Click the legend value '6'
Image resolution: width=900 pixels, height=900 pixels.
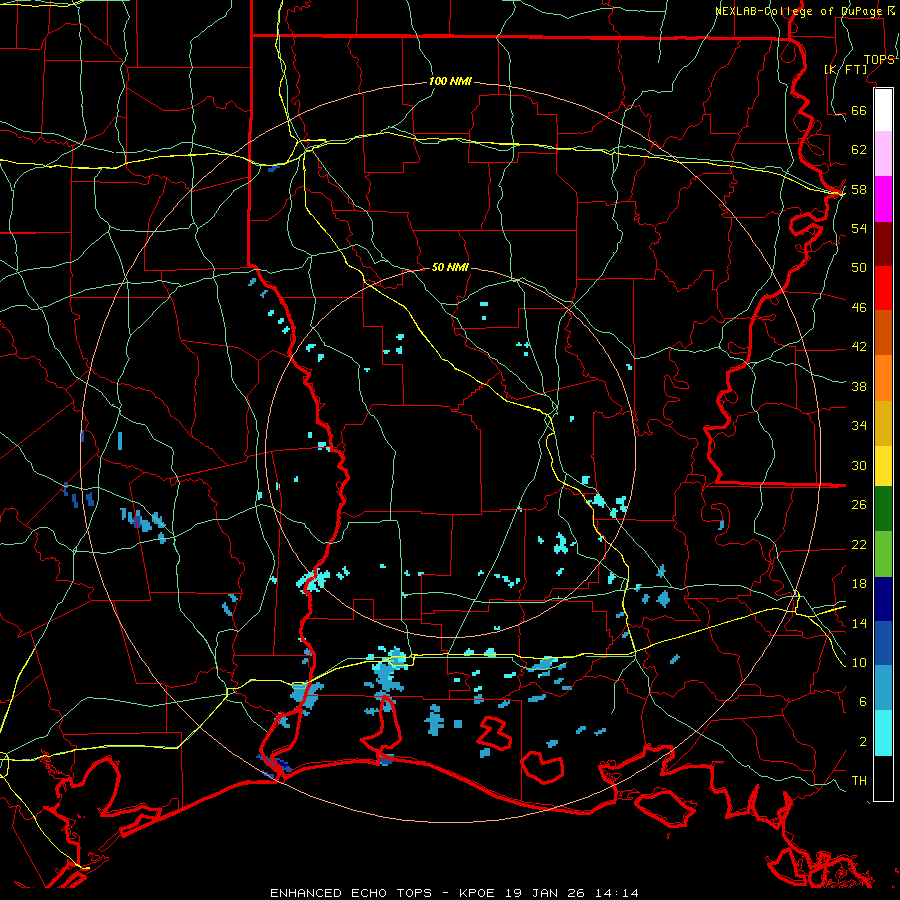pos(863,702)
